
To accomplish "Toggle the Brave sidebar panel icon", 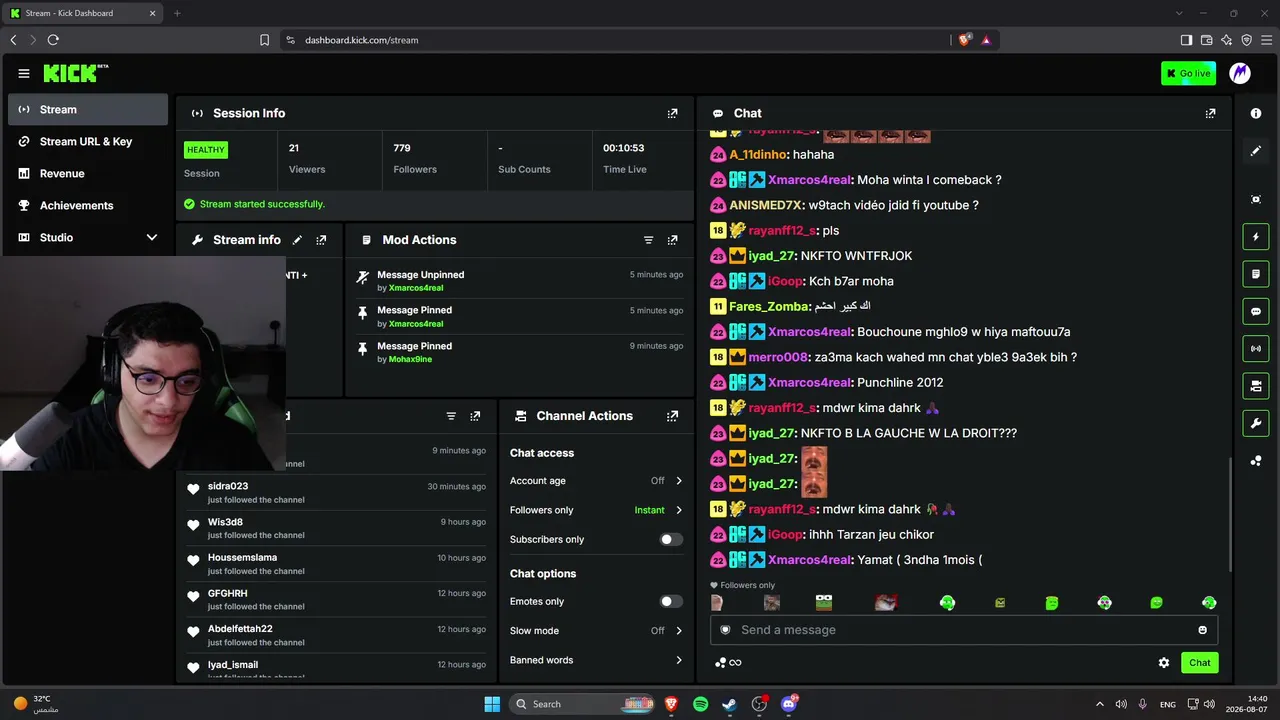I will pyautogui.click(x=1186, y=40).
